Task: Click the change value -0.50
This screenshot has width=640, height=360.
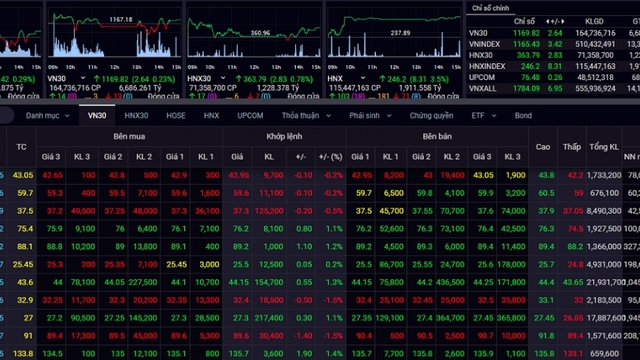Action: click(x=303, y=300)
